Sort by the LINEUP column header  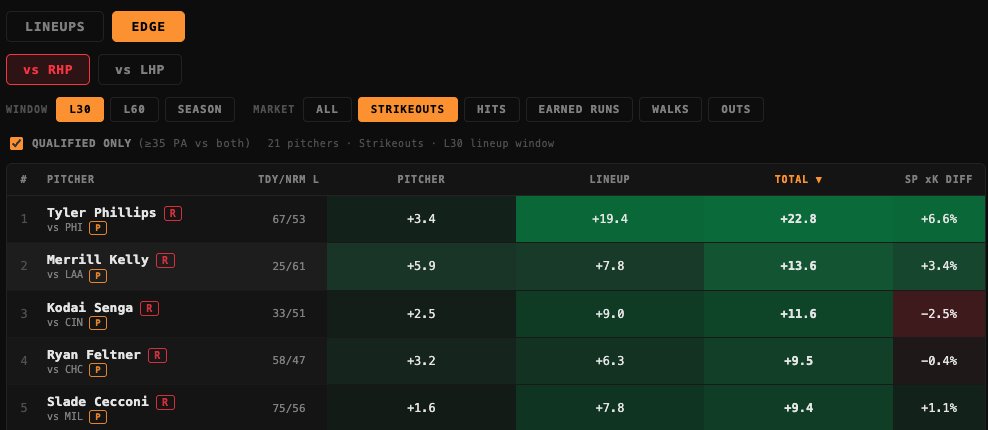tap(609, 179)
